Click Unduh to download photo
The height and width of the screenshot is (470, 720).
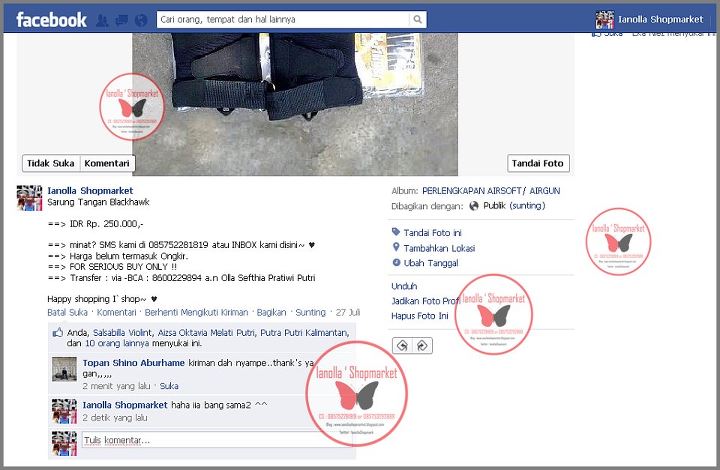404,286
